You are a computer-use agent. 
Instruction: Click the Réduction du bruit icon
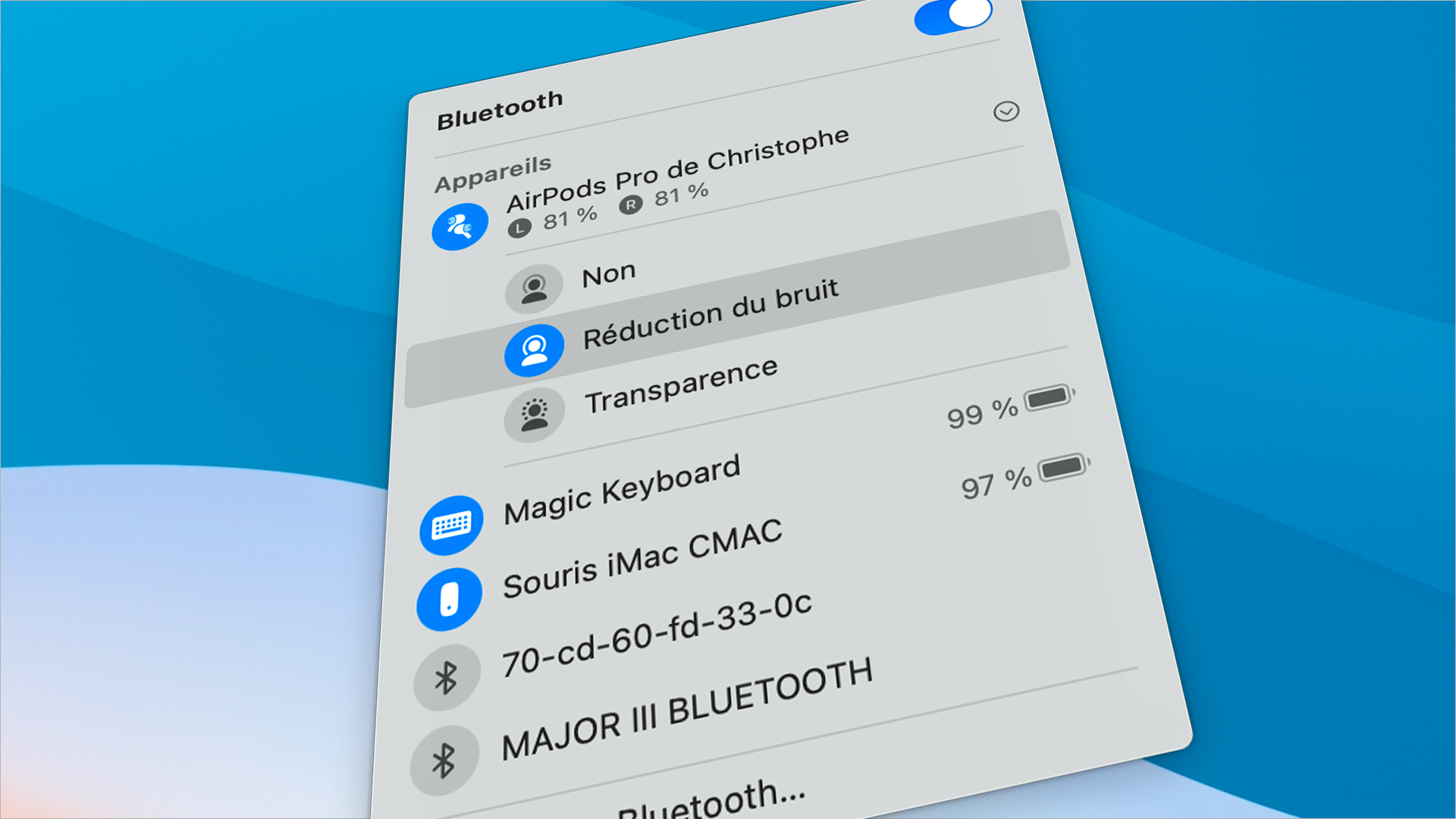pos(534,350)
